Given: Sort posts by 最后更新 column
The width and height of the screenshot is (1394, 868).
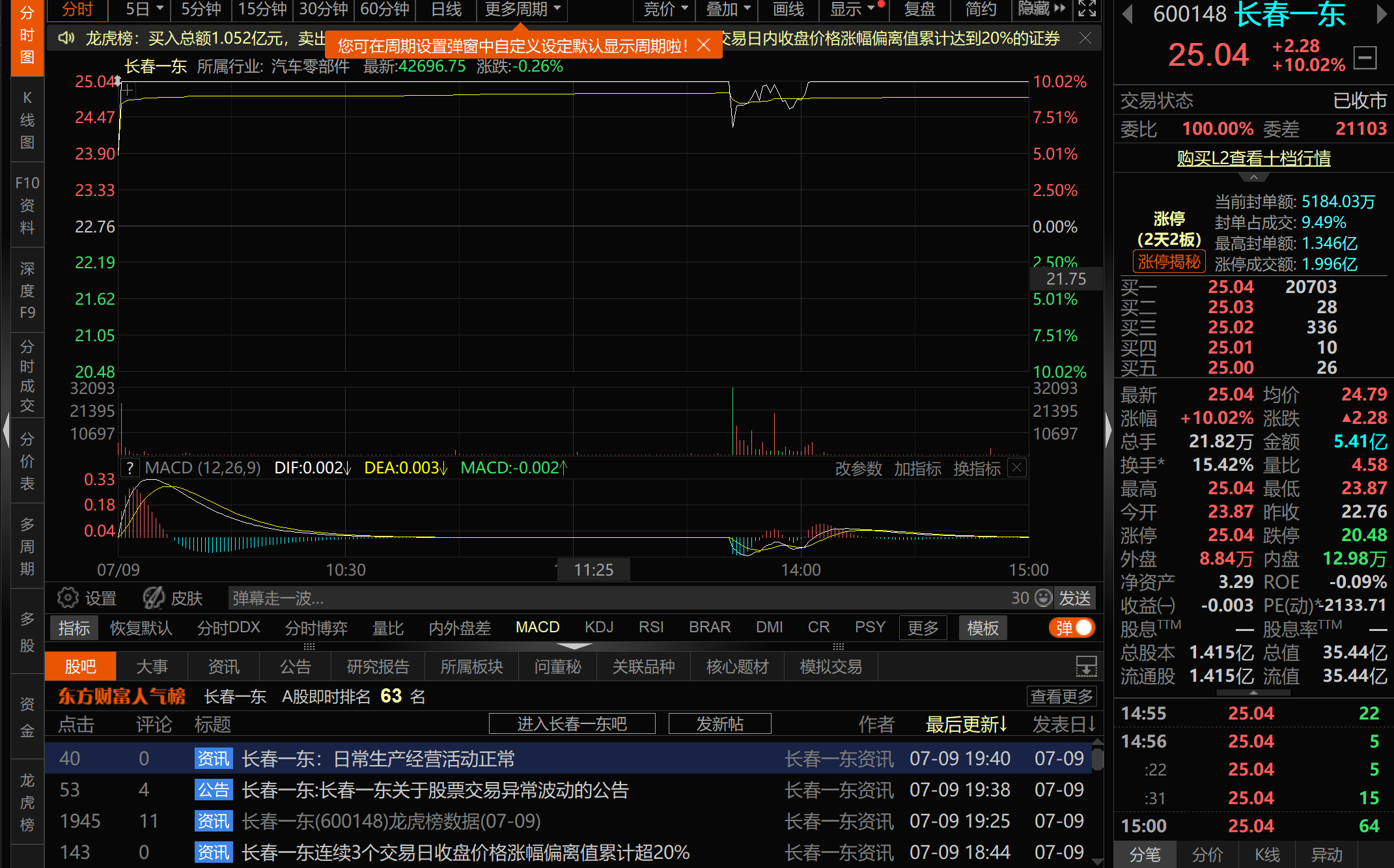Looking at the screenshot, I should [966, 724].
